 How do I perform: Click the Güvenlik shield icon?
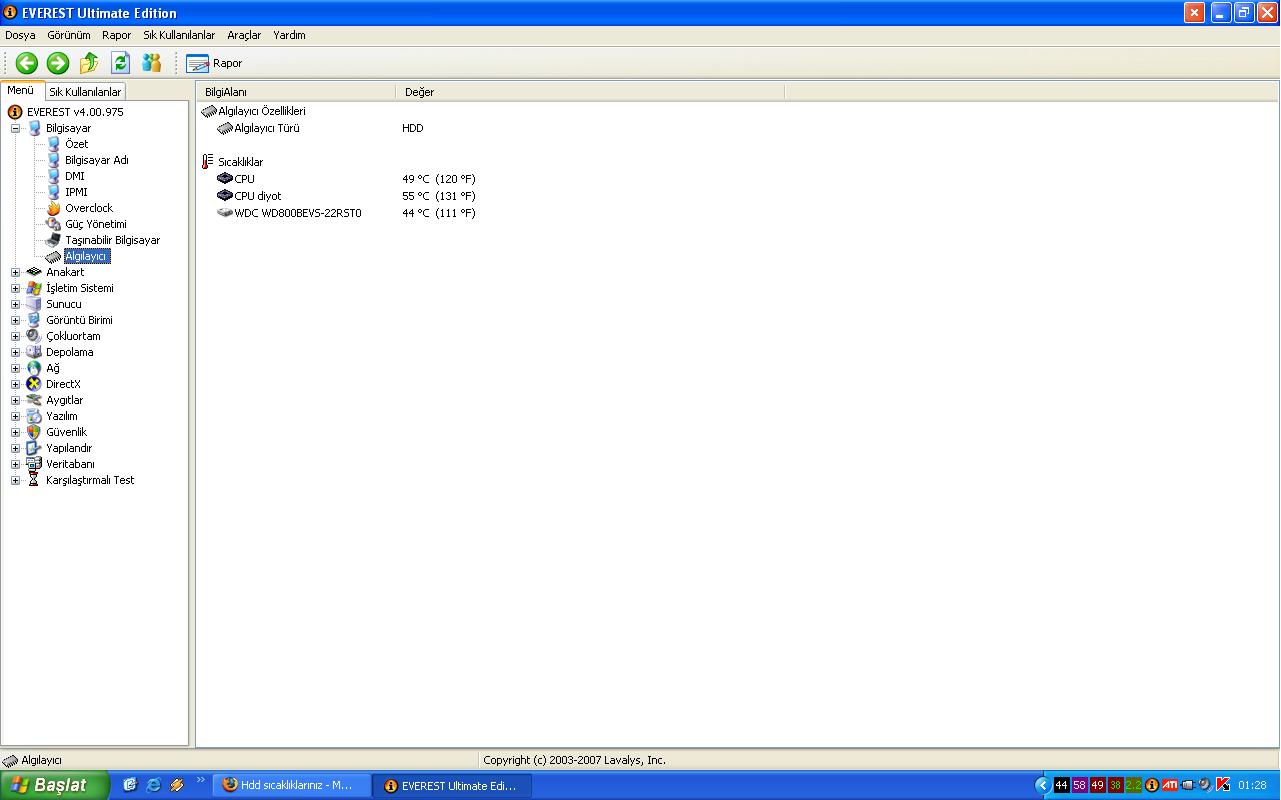tap(34, 432)
